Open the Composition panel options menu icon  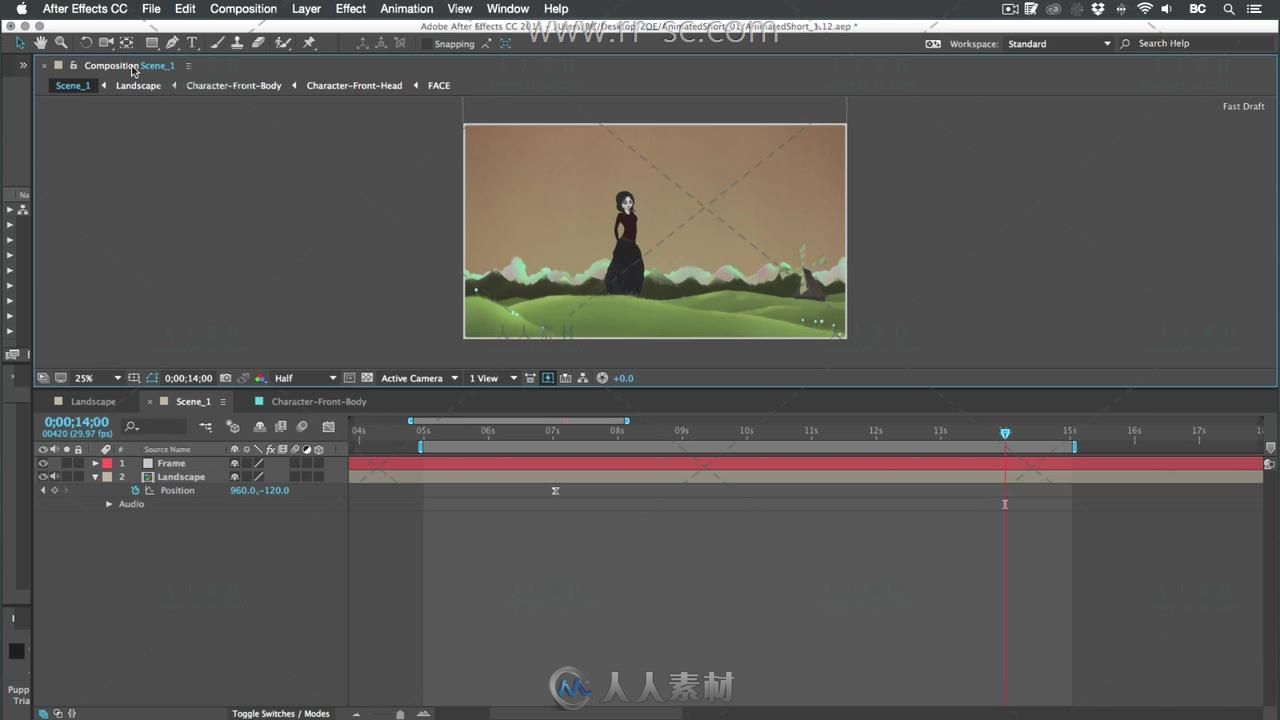tap(188, 66)
